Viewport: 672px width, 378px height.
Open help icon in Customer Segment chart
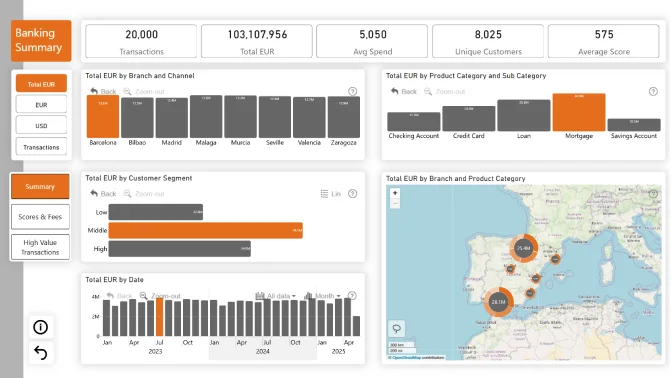352,194
